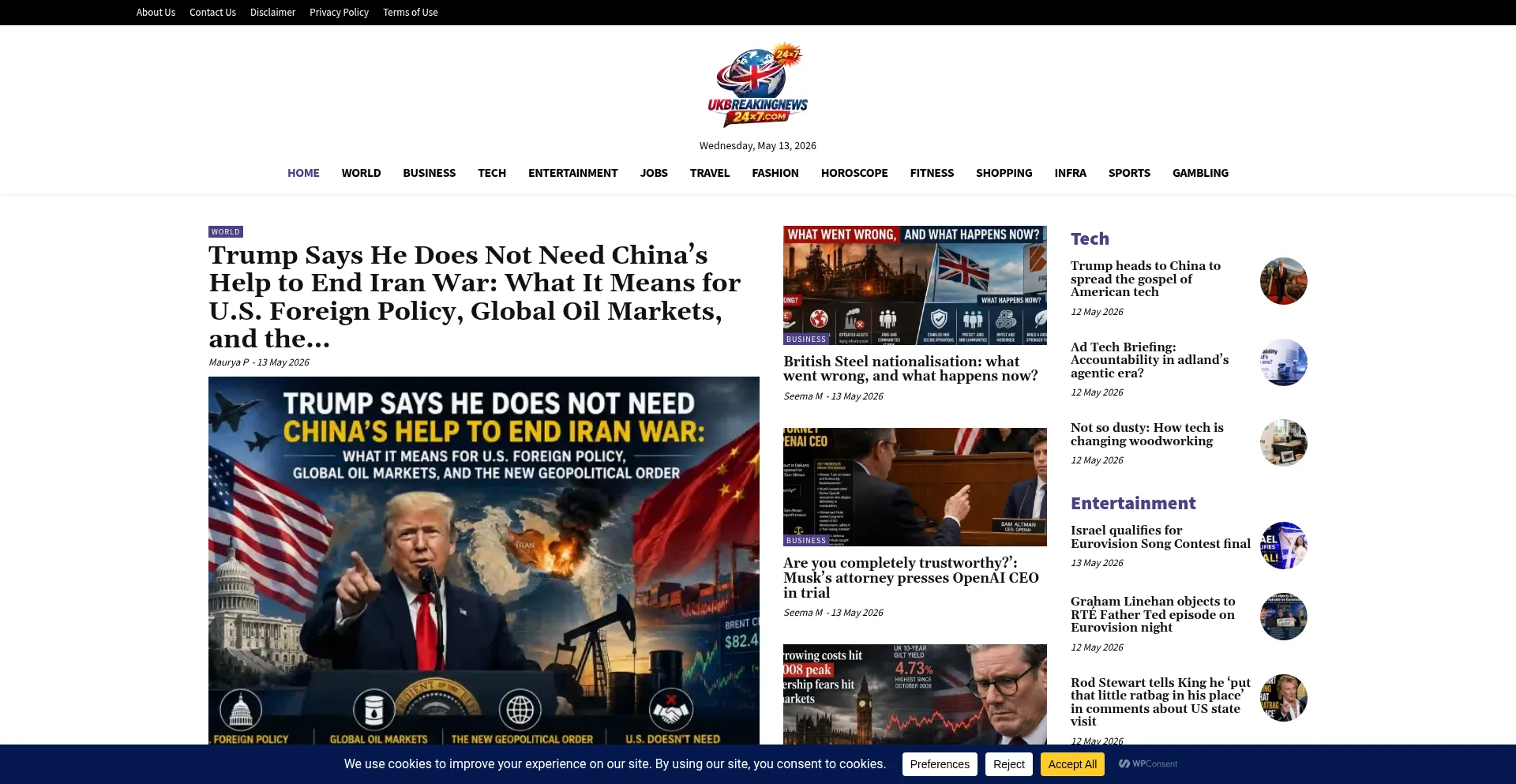1516x784 pixels.
Task: Open Trump heads to China tech article
Action: (x=1146, y=279)
